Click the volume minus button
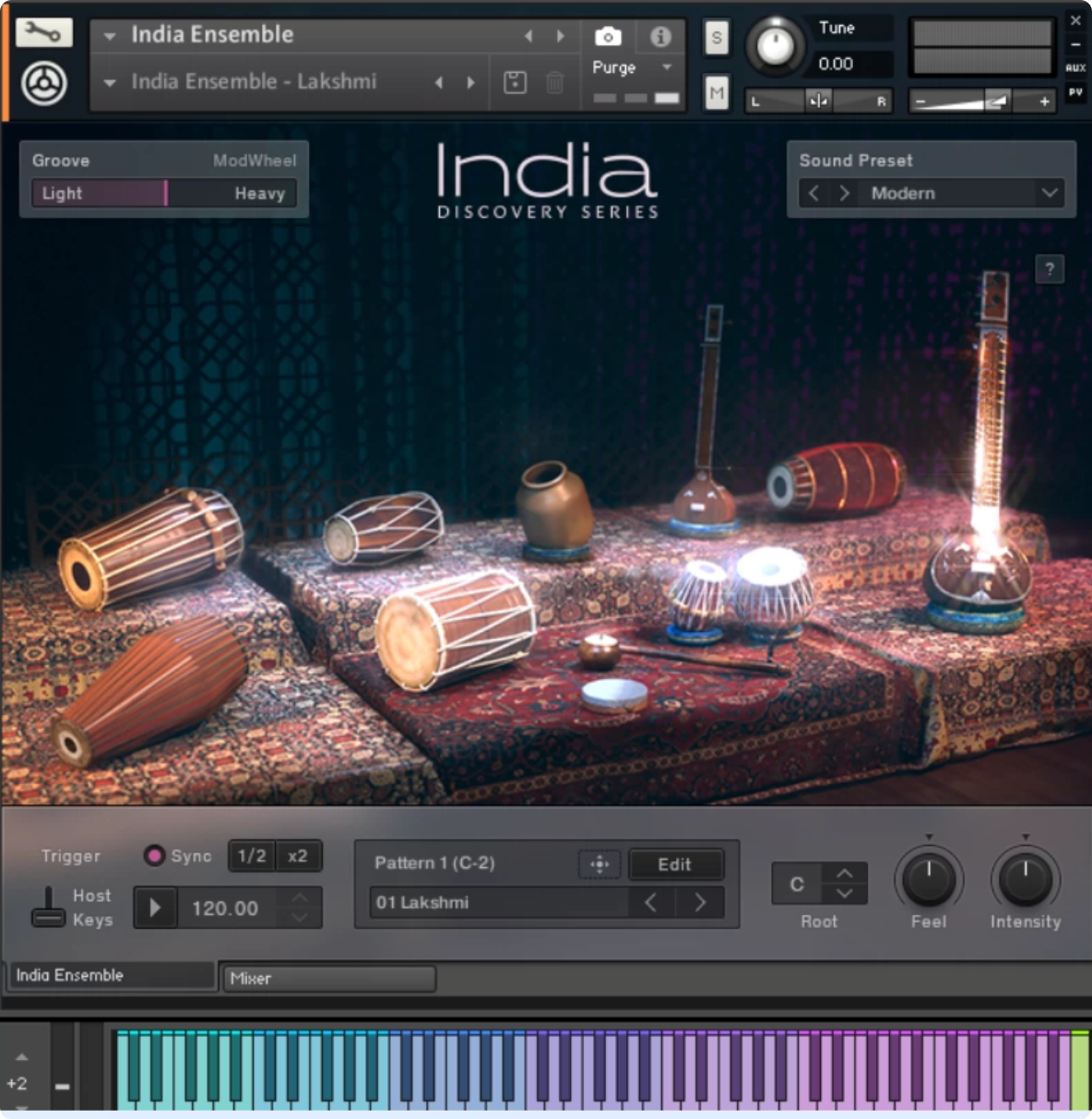This screenshot has height=1119, width=1092. pos(920,101)
